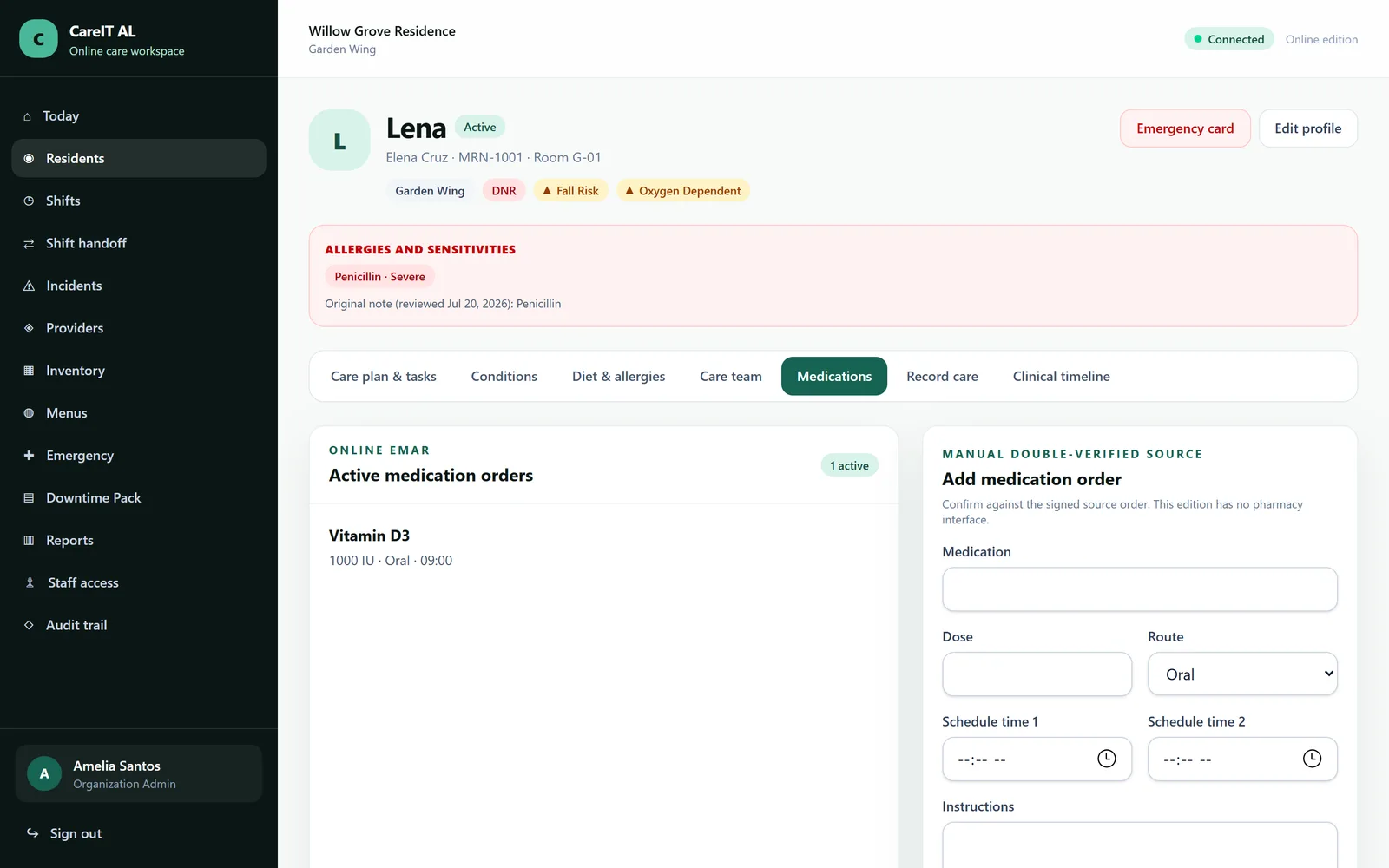Image resolution: width=1389 pixels, height=868 pixels.
Task: Click the Incidents warning triangle icon
Action: pos(29,286)
